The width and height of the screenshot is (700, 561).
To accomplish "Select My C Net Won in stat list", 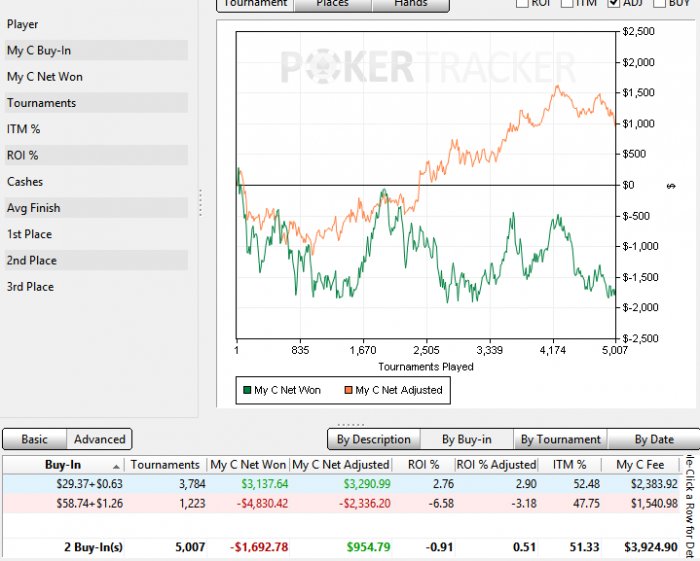I will tap(96, 77).
